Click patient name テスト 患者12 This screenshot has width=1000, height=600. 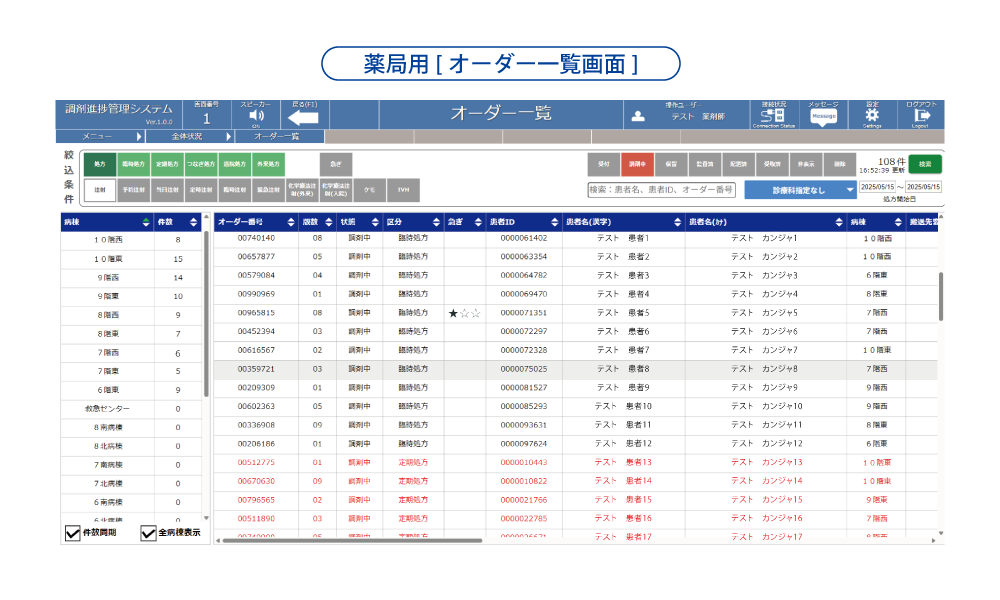[623, 444]
